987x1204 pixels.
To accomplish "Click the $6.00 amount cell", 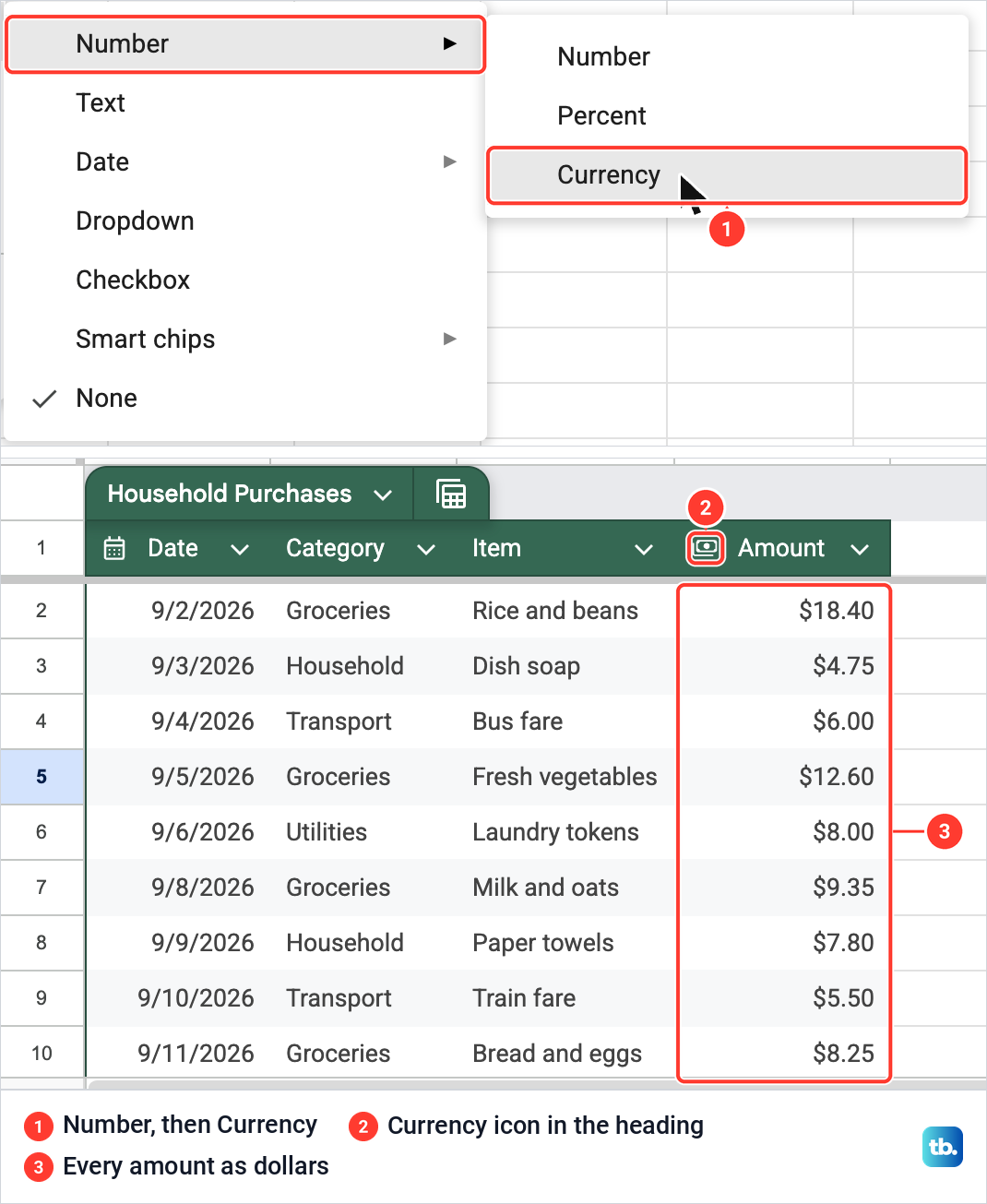I will 784,721.
